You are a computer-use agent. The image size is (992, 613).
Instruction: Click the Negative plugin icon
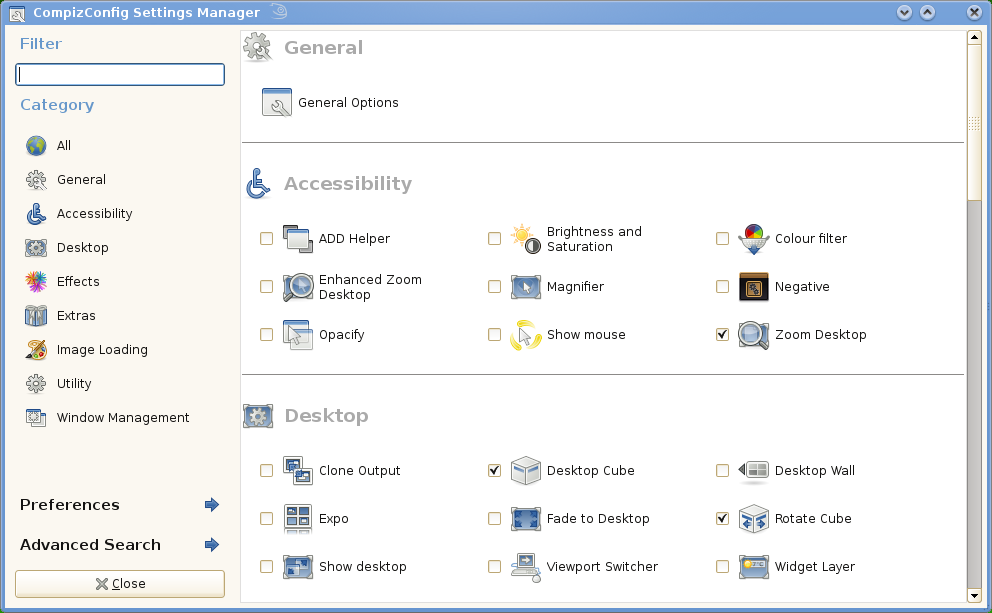[753, 287]
